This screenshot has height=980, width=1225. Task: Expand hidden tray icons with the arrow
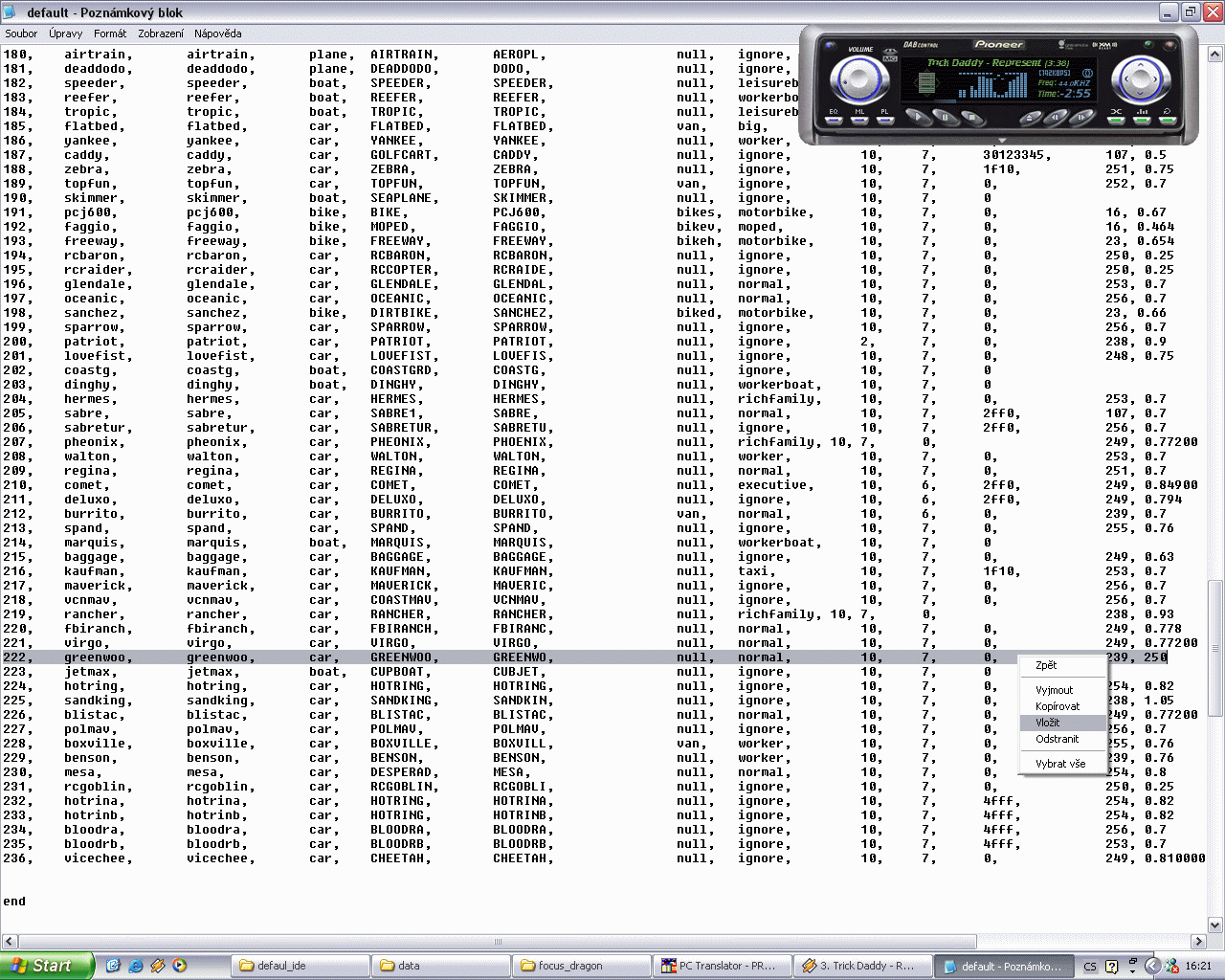tap(1152, 966)
